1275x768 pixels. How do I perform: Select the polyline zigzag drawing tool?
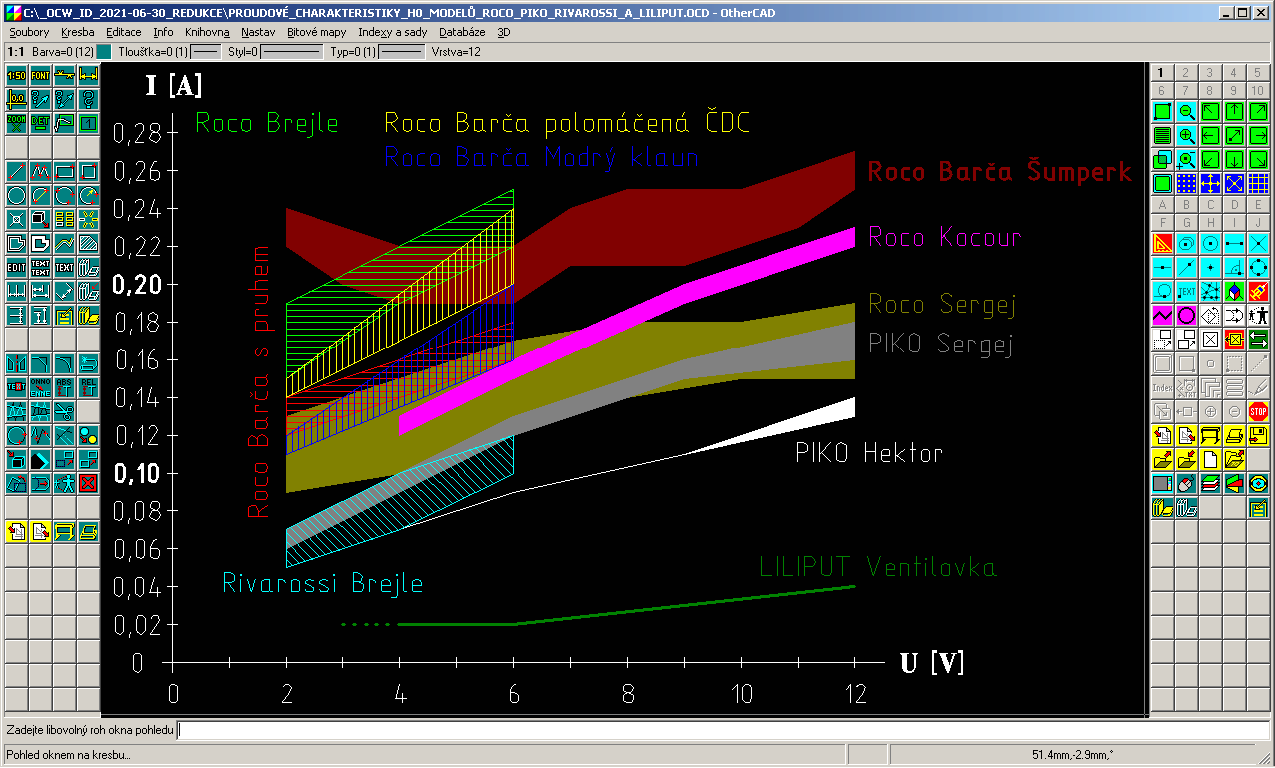40,172
